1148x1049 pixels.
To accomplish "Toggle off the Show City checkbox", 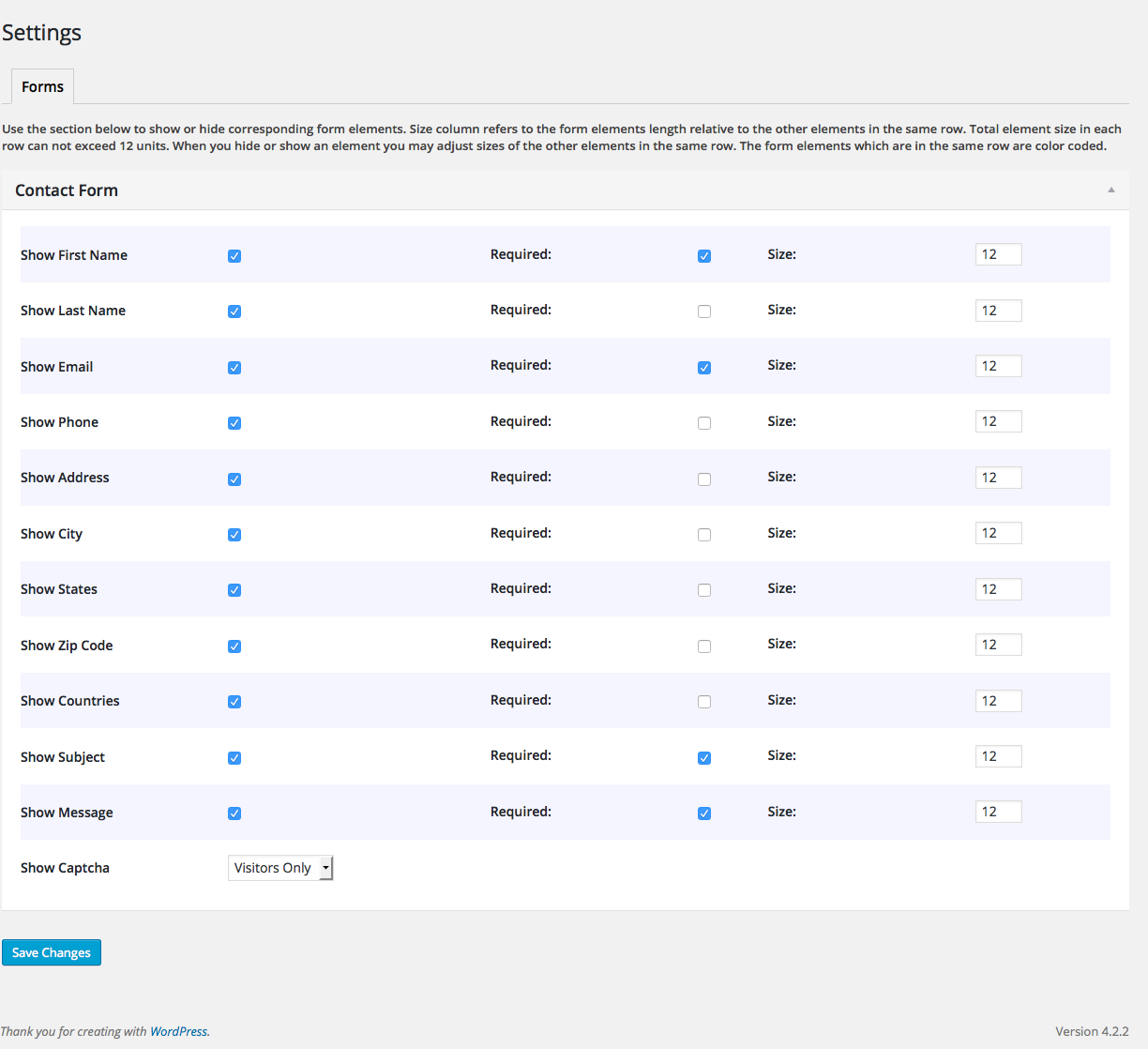I will click(x=234, y=535).
